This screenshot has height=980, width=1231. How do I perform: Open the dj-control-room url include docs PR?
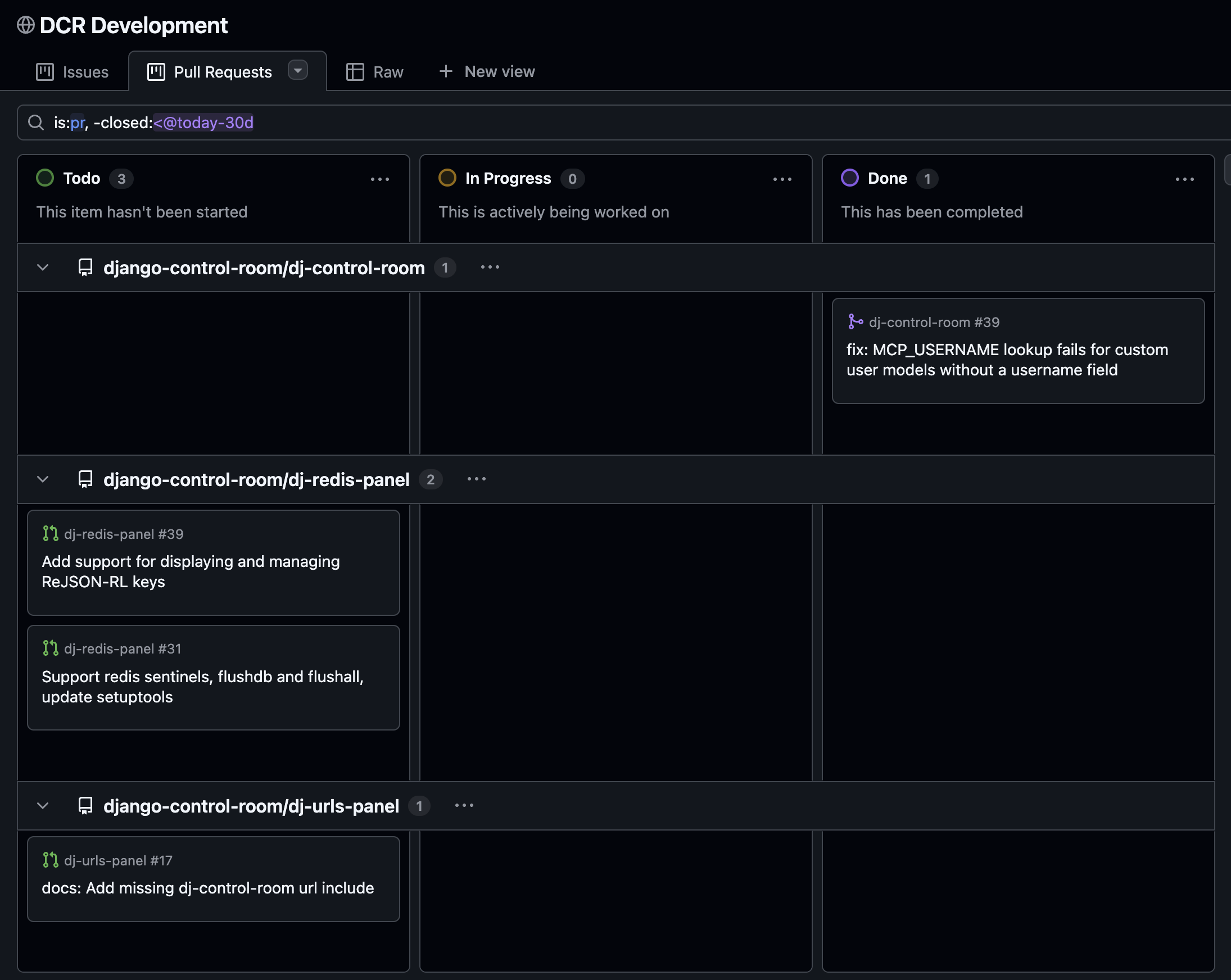coord(208,888)
